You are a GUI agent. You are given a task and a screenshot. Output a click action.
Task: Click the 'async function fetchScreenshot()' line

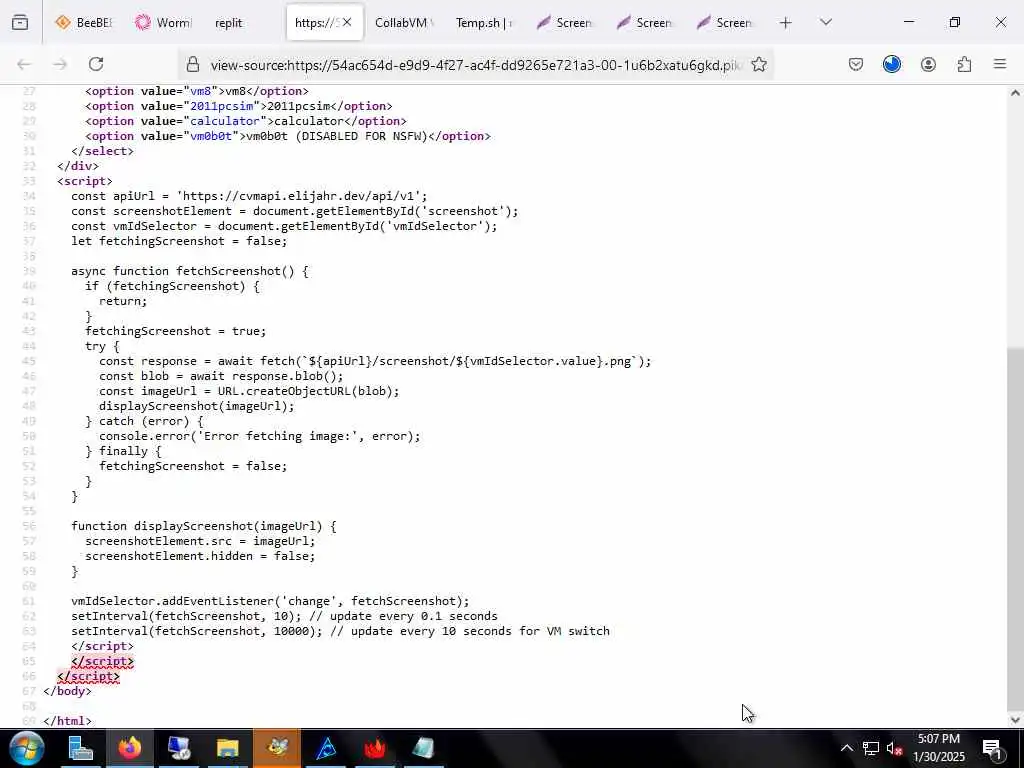pos(189,271)
